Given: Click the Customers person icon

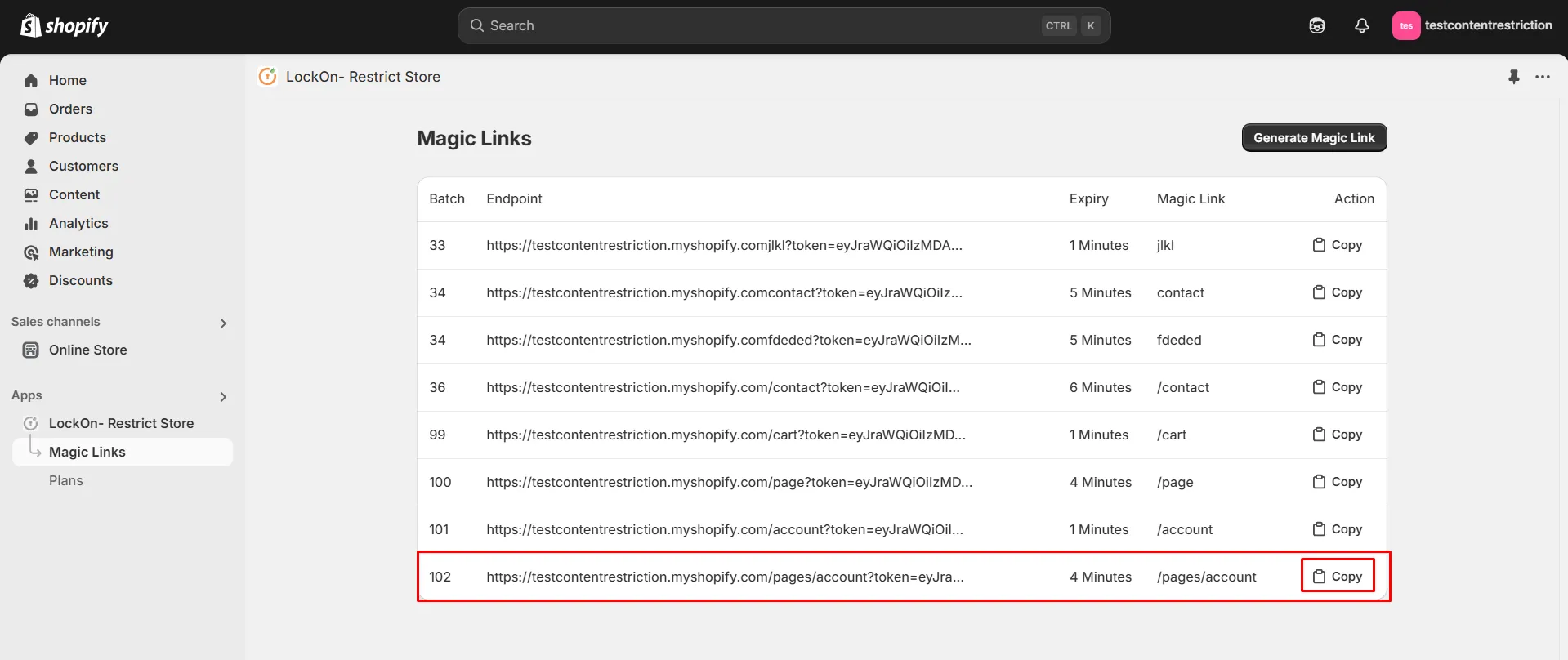Looking at the screenshot, I should (31, 166).
